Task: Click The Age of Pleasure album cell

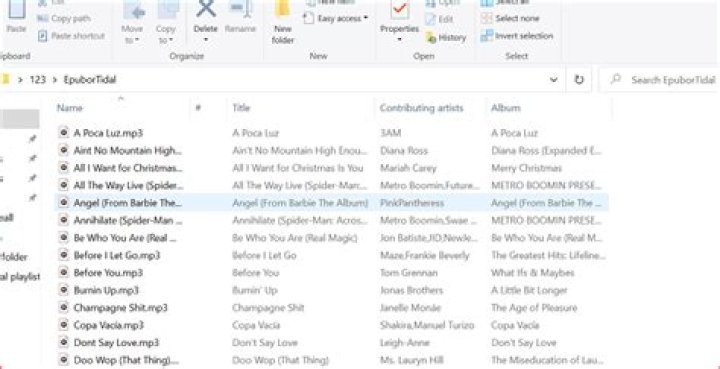Action: [534, 308]
